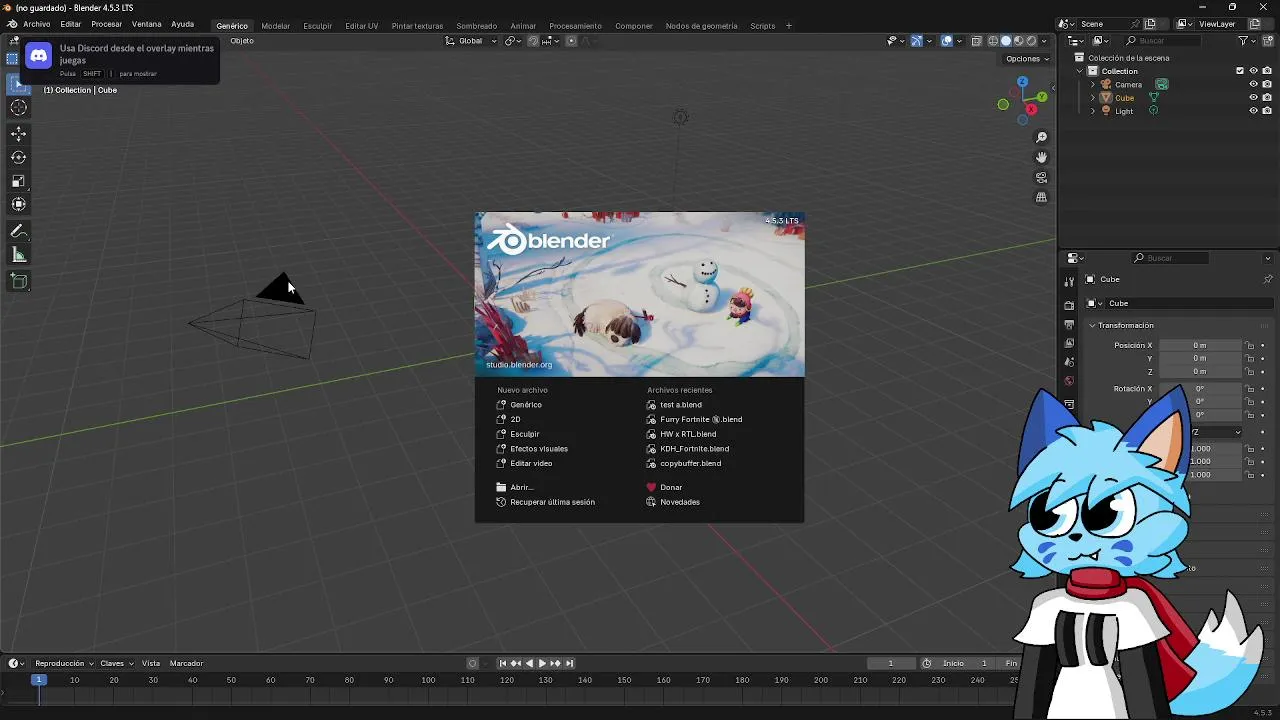
Task: Click the zoom view magnifier icon
Action: (x=1041, y=137)
